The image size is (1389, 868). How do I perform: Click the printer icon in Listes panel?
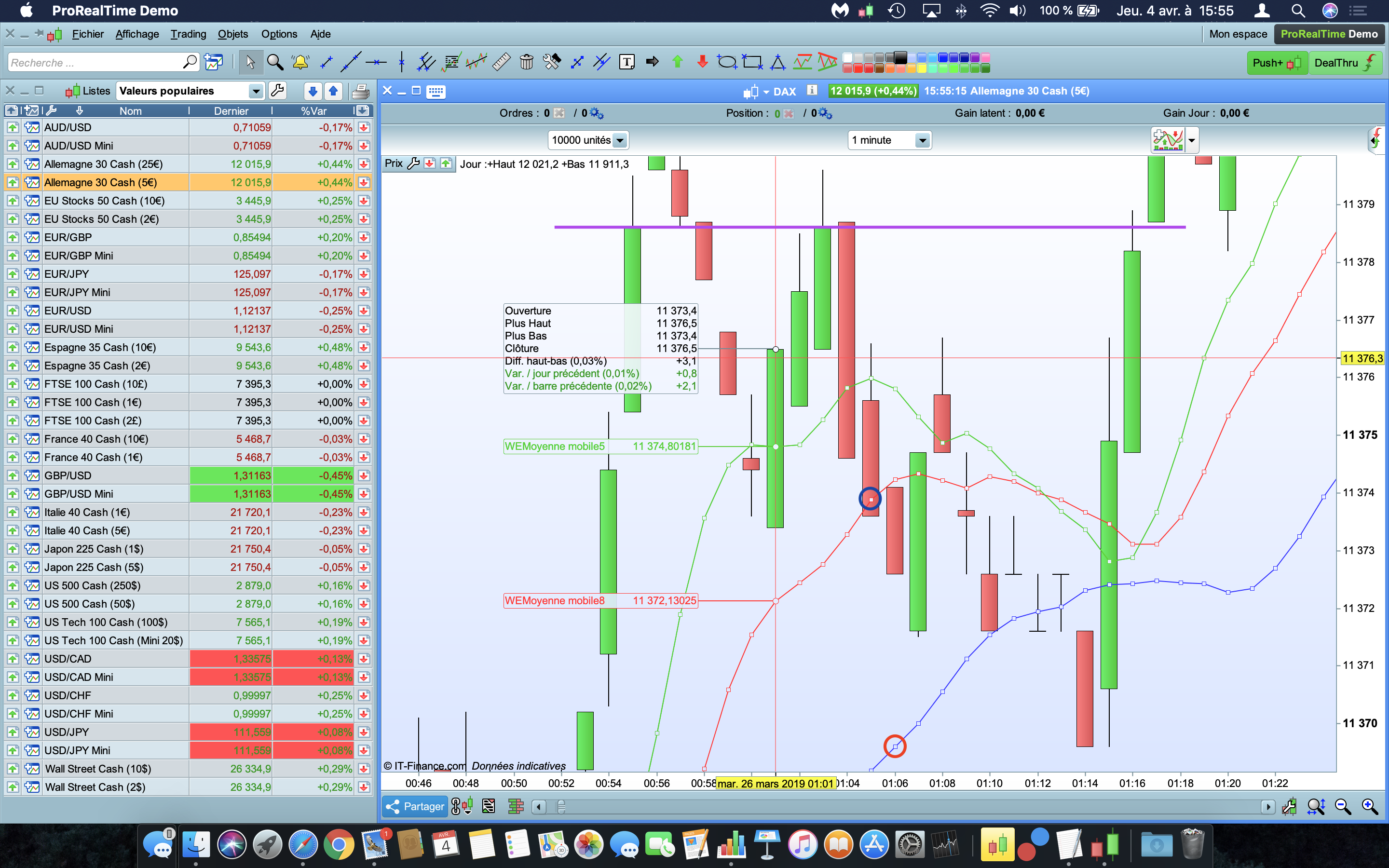click(x=360, y=91)
